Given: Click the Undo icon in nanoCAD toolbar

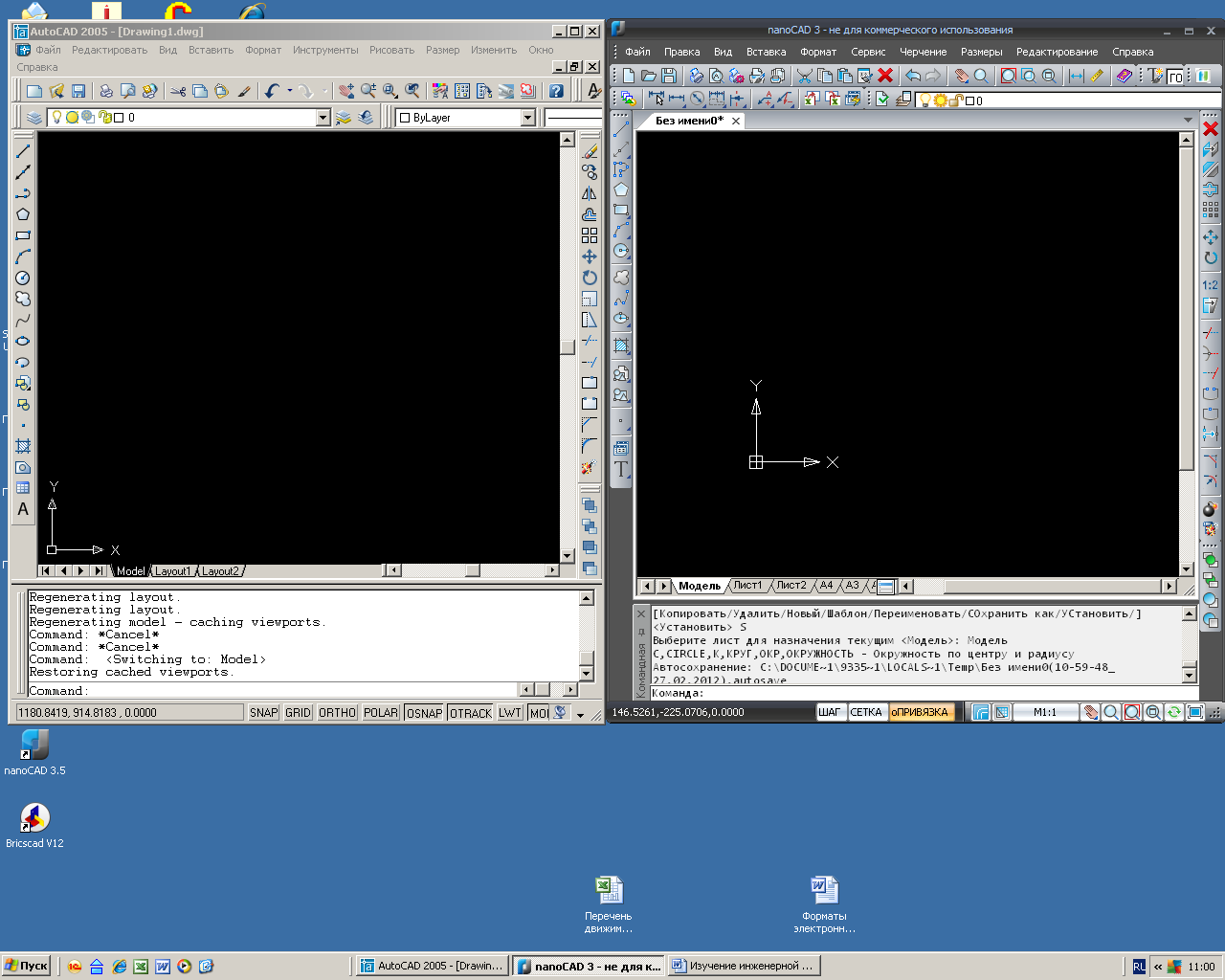Looking at the screenshot, I should 912,76.
